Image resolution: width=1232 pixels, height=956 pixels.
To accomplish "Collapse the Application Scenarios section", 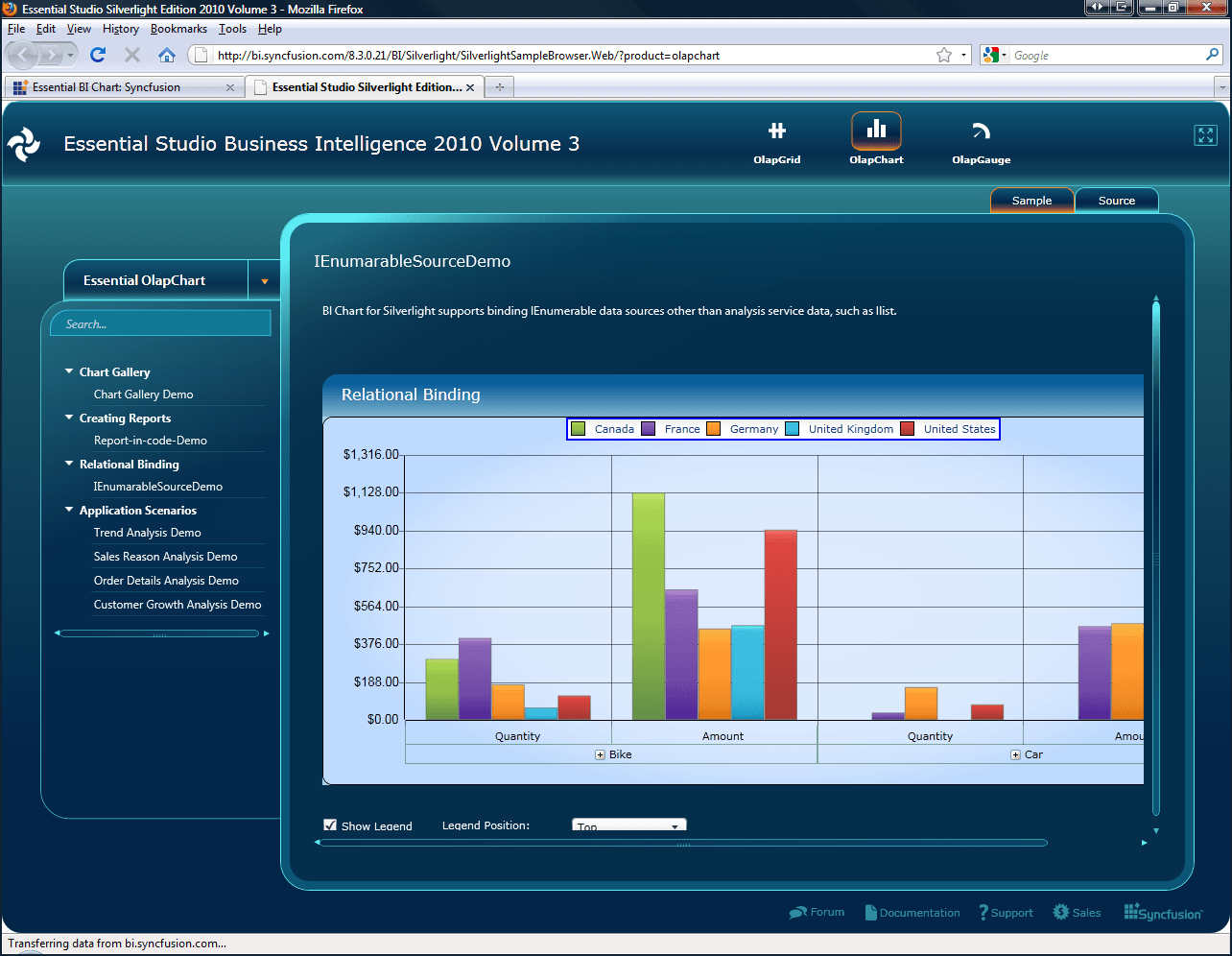I will point(68,510).
